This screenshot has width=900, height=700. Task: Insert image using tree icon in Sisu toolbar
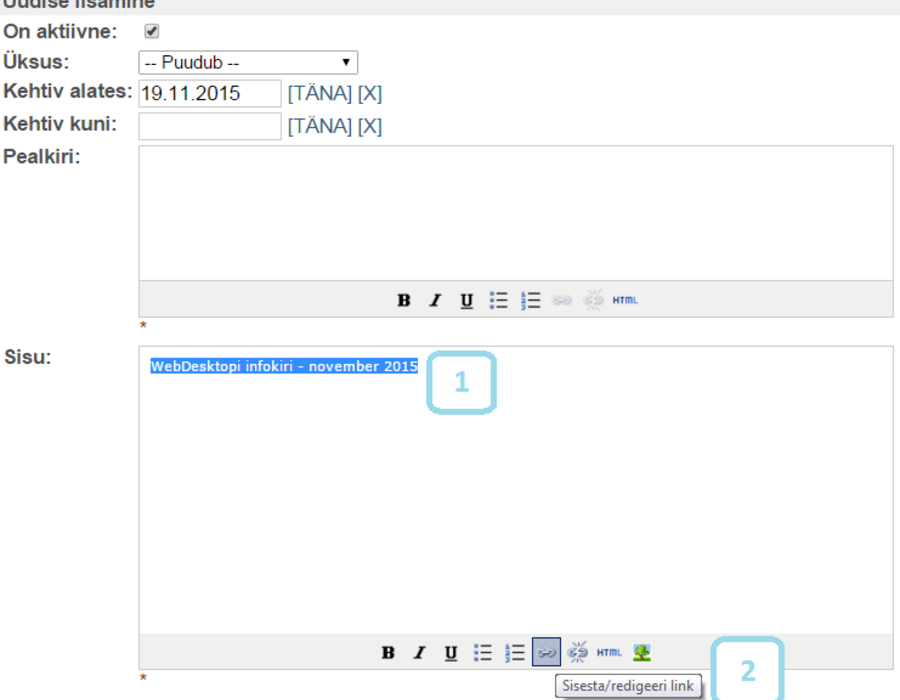[642, 652]
